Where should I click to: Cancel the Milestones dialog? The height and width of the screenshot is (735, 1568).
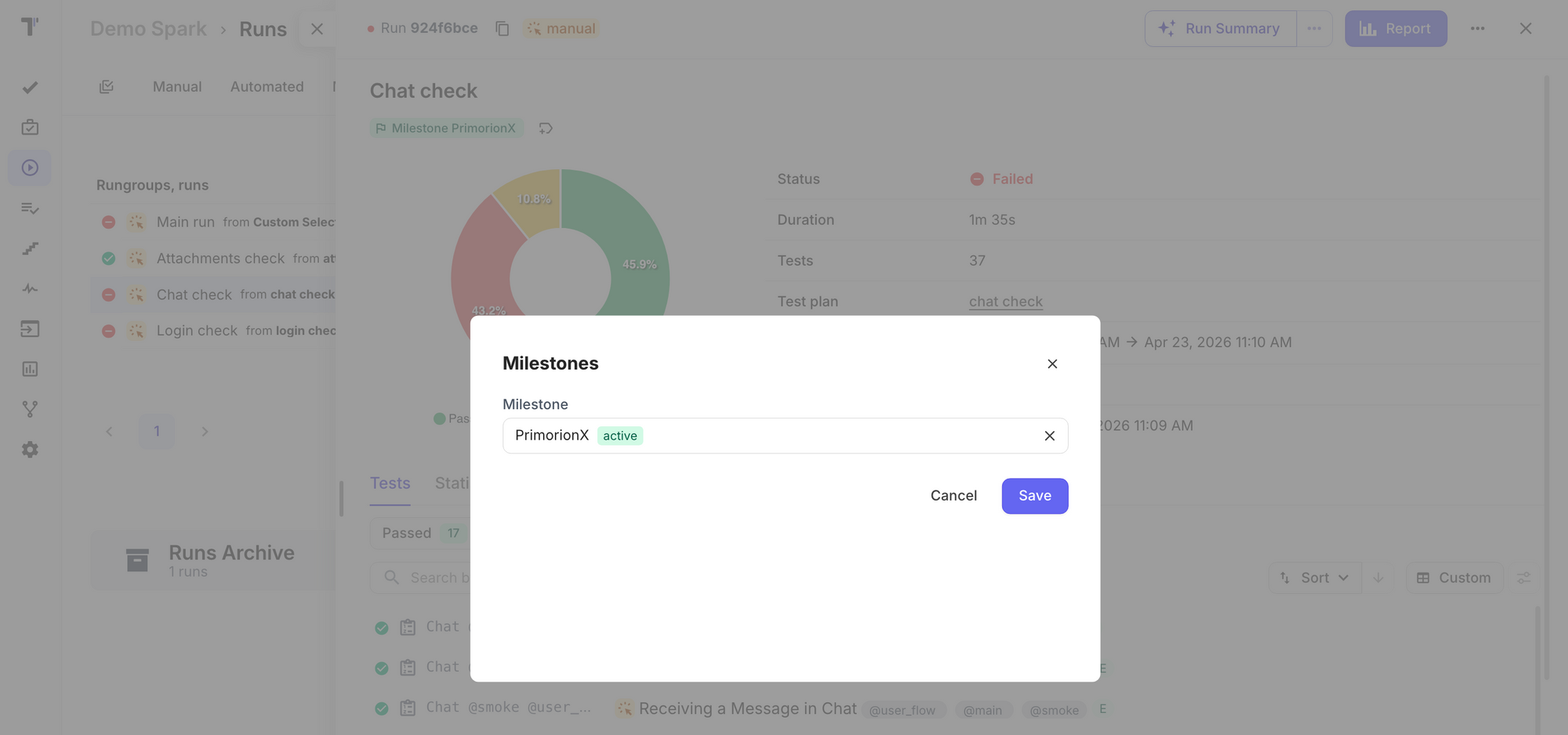[x=953, y=496]
